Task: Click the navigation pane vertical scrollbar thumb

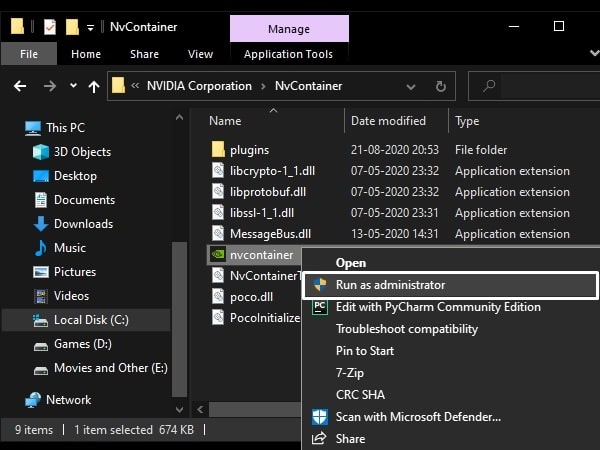Action: pyautogui.click(x=179, y=320)
